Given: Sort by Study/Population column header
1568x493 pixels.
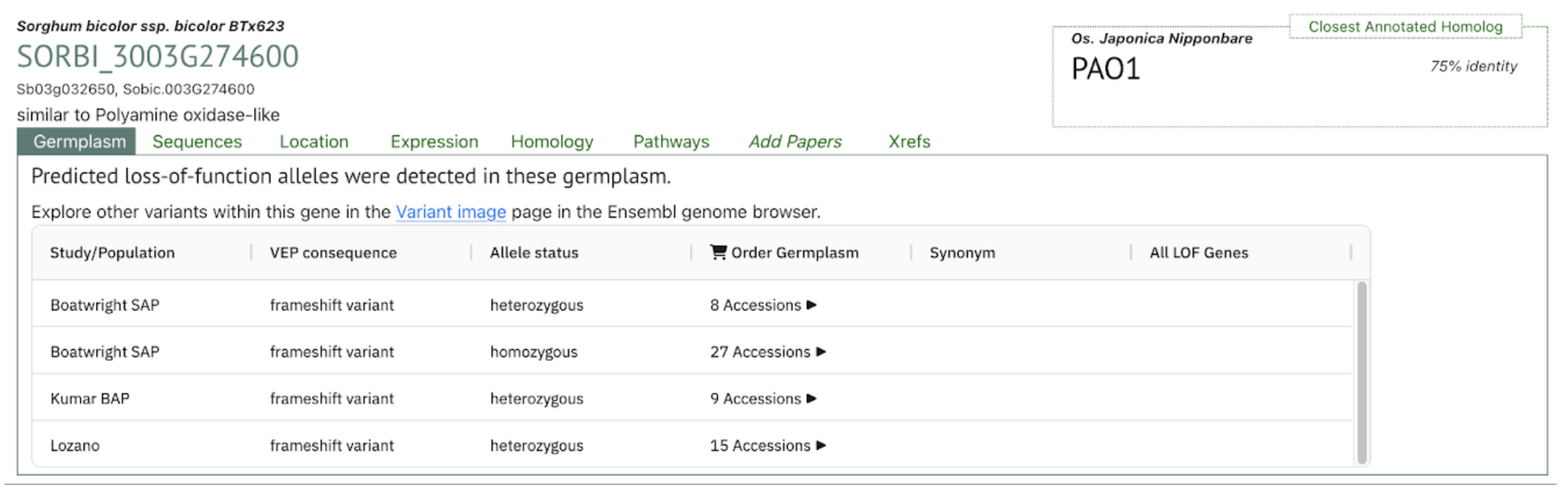Looking at the screenshot, I should (x=112, y=253).
